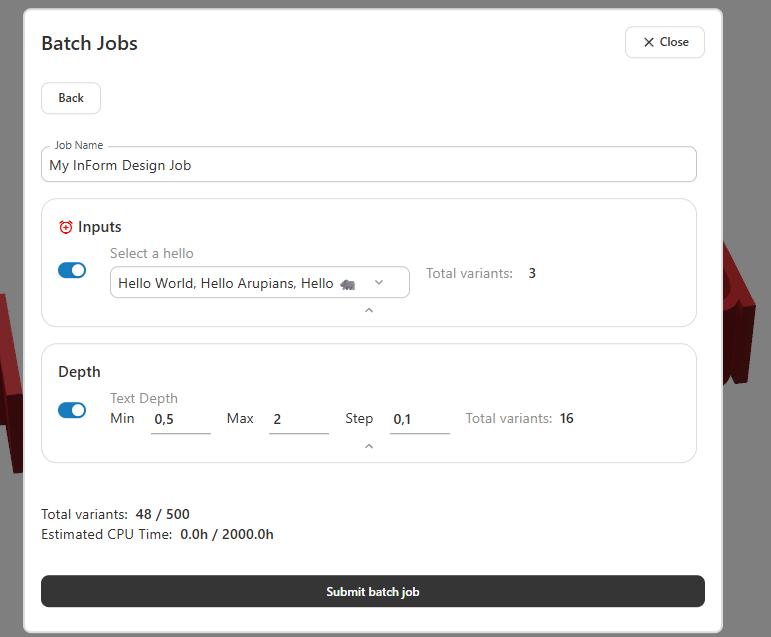Disable the Text Depth toggle switch
Screen dimensions: 771x637
[x=72, y=410]
